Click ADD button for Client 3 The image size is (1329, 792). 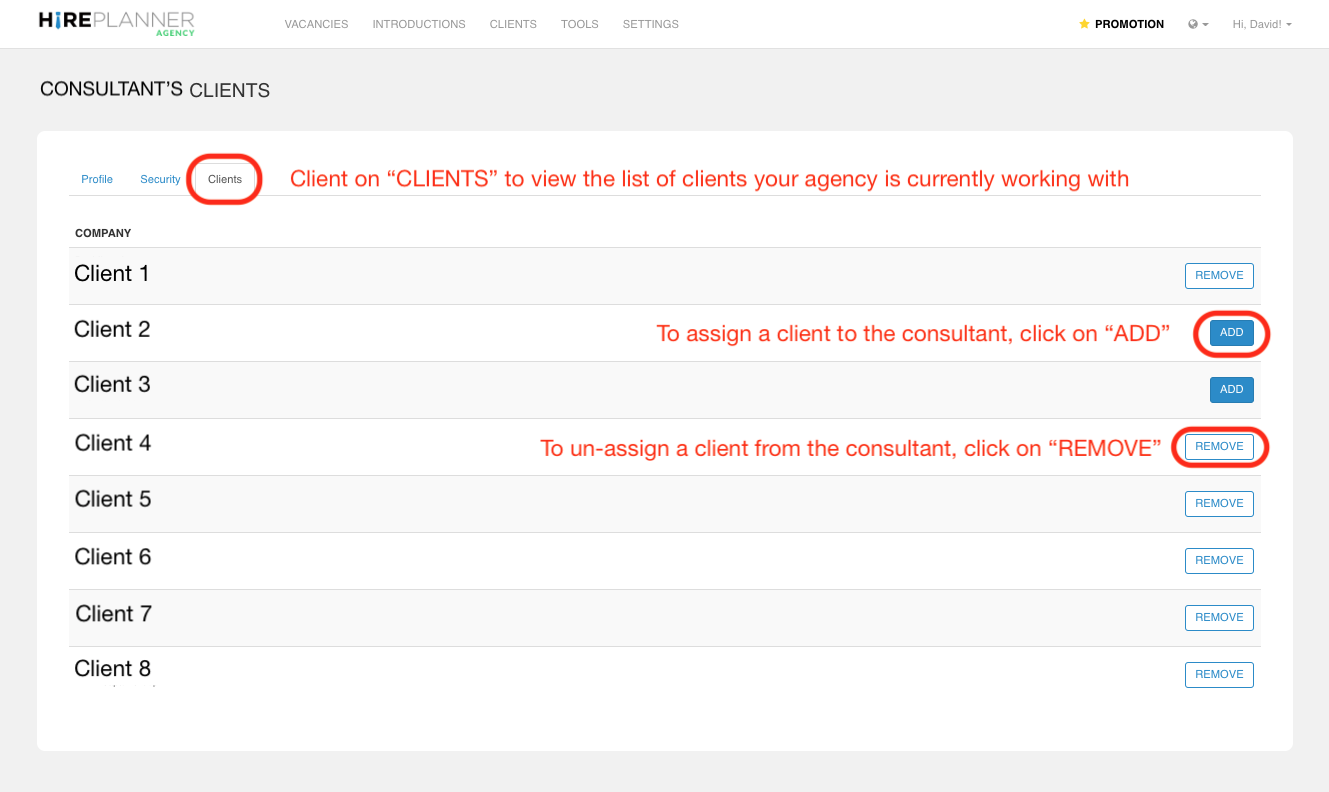coord(1231,390)
